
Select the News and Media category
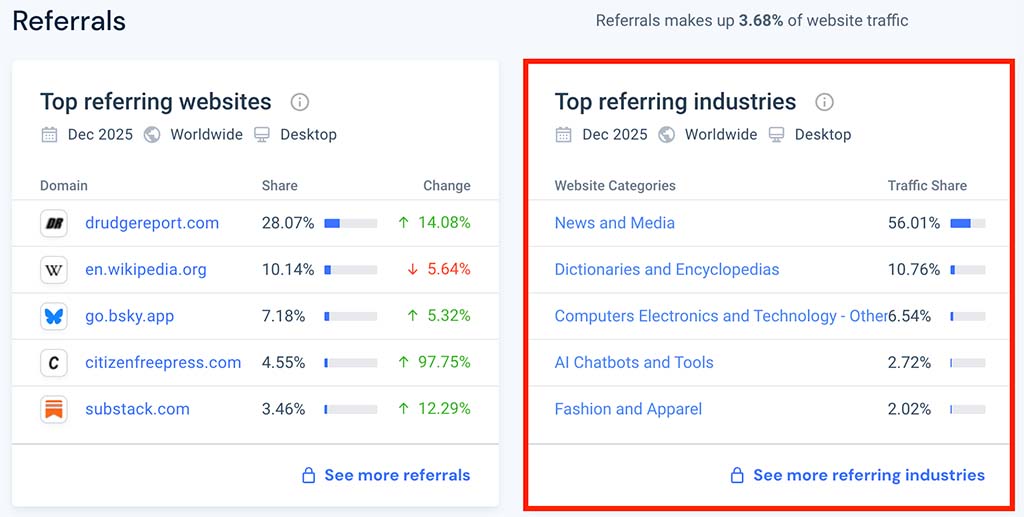point(615,223)
